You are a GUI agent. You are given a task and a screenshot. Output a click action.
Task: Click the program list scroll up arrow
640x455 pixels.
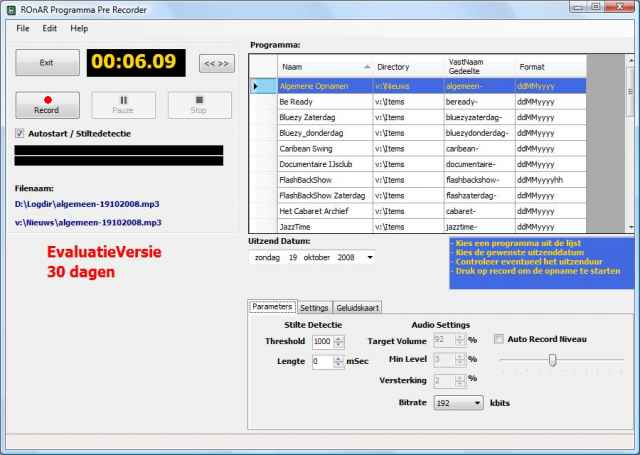coord(631,60)
